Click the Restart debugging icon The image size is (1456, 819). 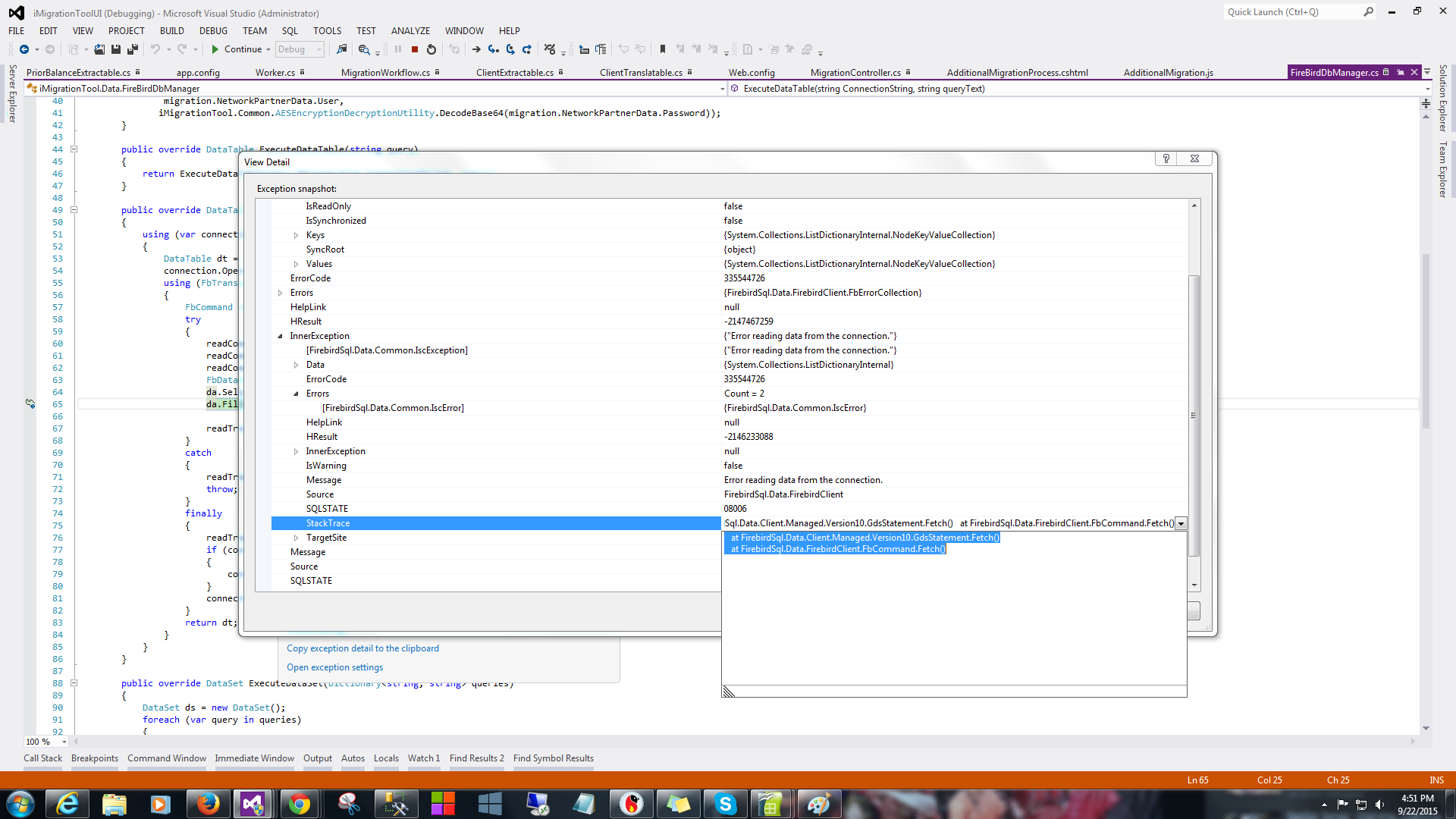(431, 49)
